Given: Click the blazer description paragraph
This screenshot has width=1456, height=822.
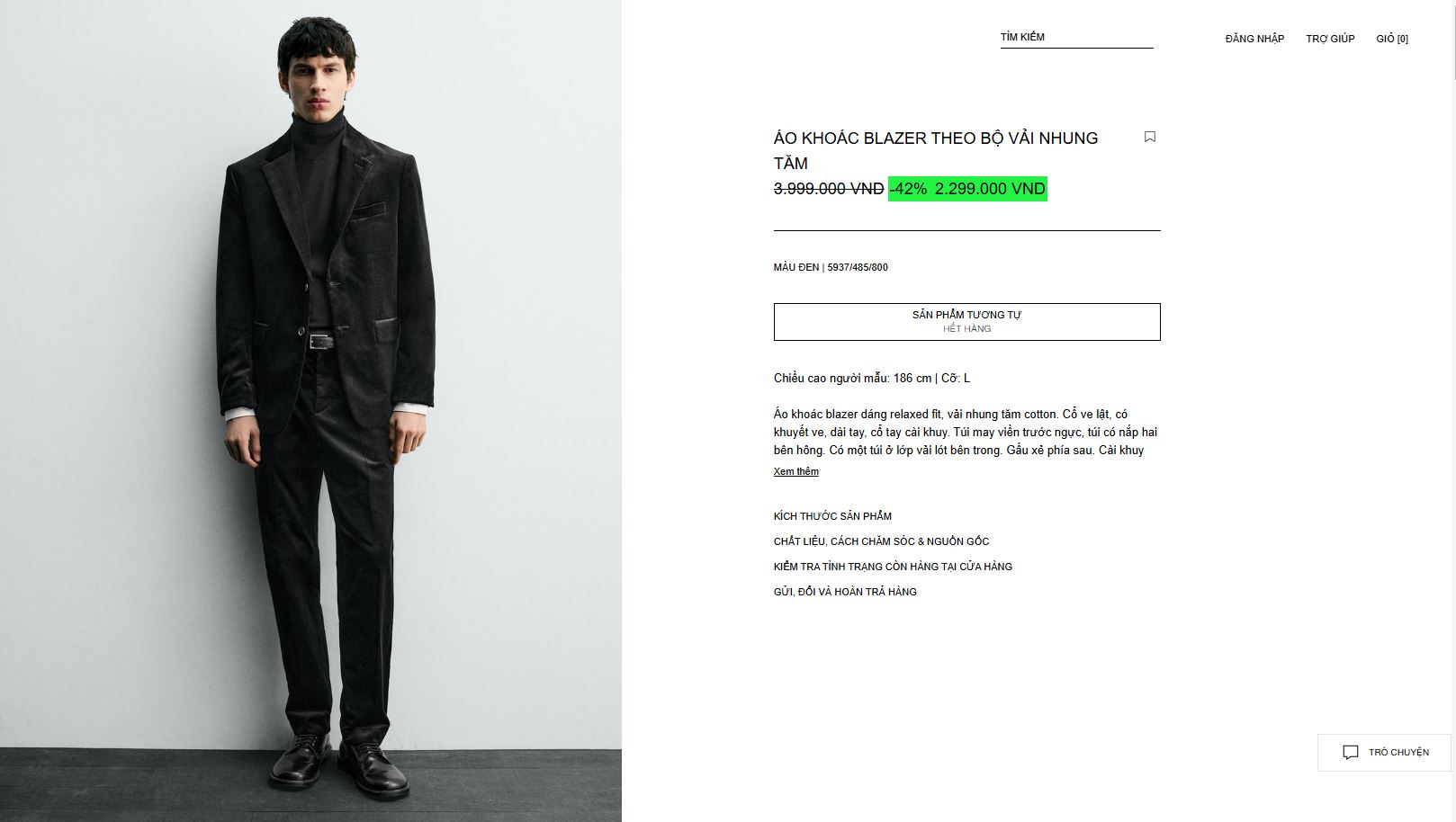Looking at the screenshot, I should [965, 433].
